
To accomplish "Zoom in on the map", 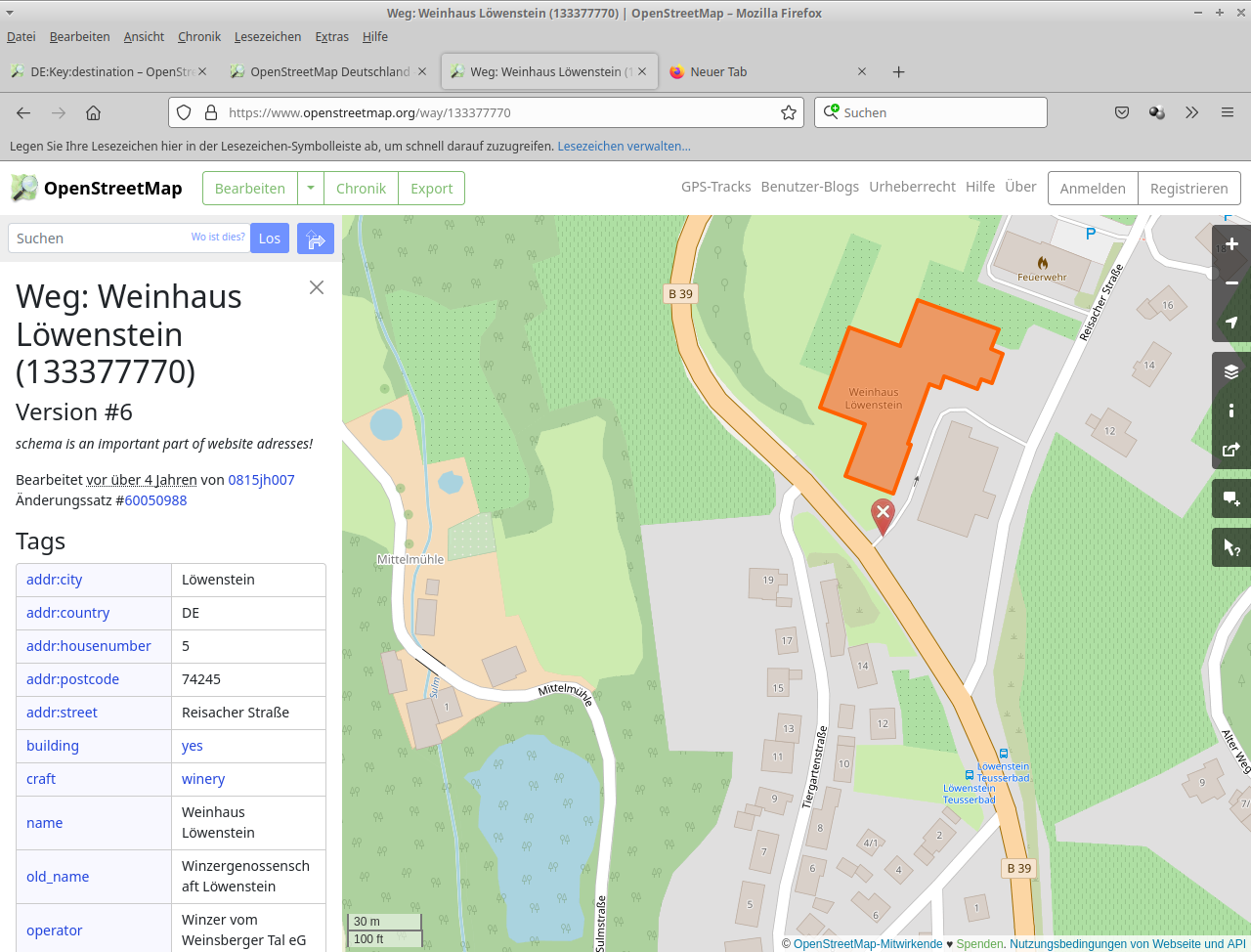I will click(1231, 244).
